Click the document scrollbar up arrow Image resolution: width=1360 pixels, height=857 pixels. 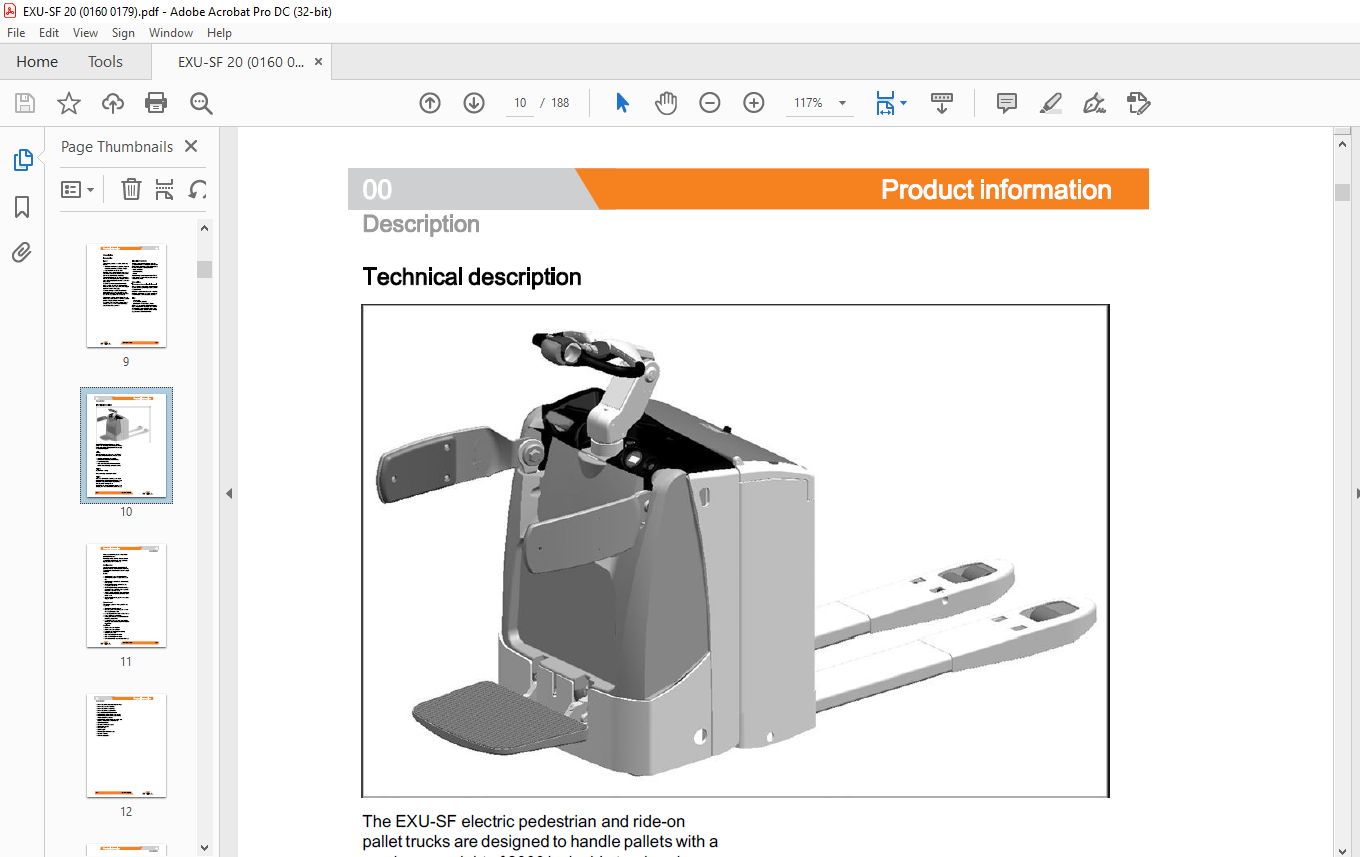pyautogui.click(x=1342, y=143)
